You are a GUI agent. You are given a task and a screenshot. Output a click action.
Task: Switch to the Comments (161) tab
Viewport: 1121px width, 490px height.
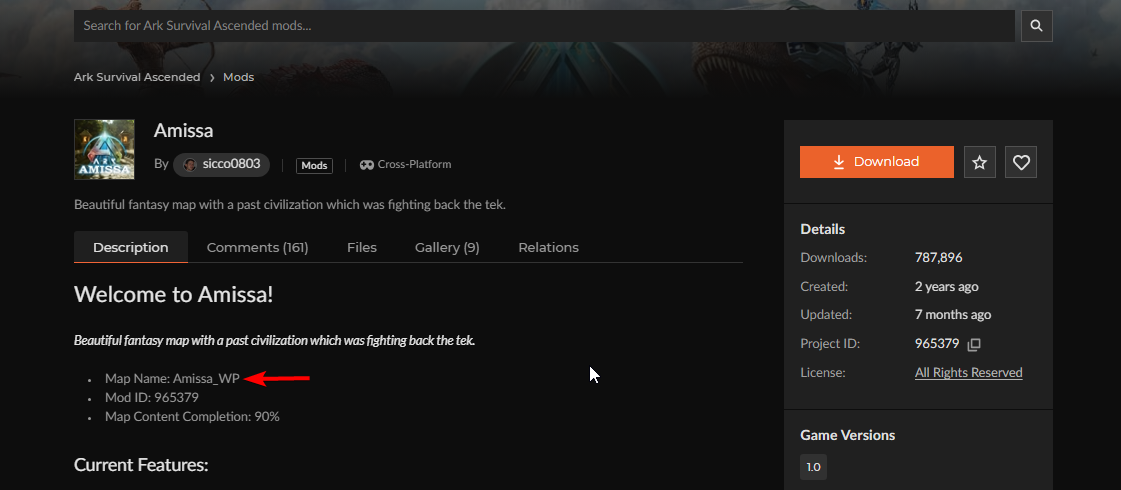257,247
